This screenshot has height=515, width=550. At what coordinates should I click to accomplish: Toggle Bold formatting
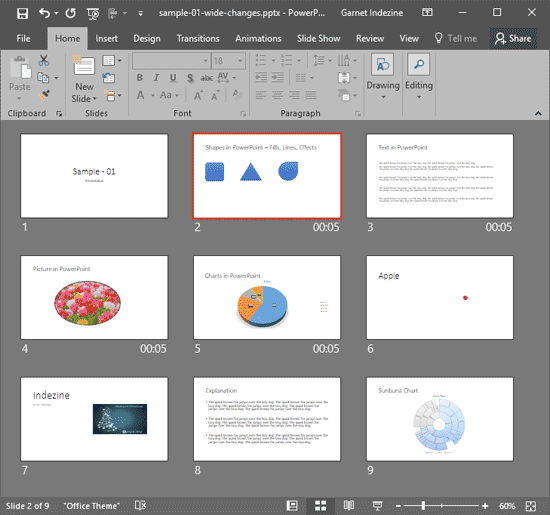pyautogui.click(x=140, y=78)
